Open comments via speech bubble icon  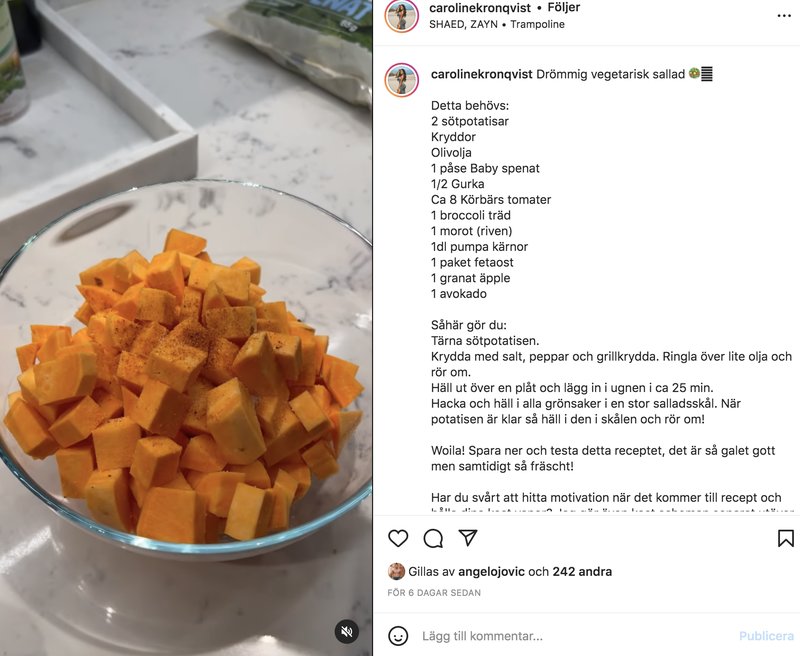(x=433, y=538)
